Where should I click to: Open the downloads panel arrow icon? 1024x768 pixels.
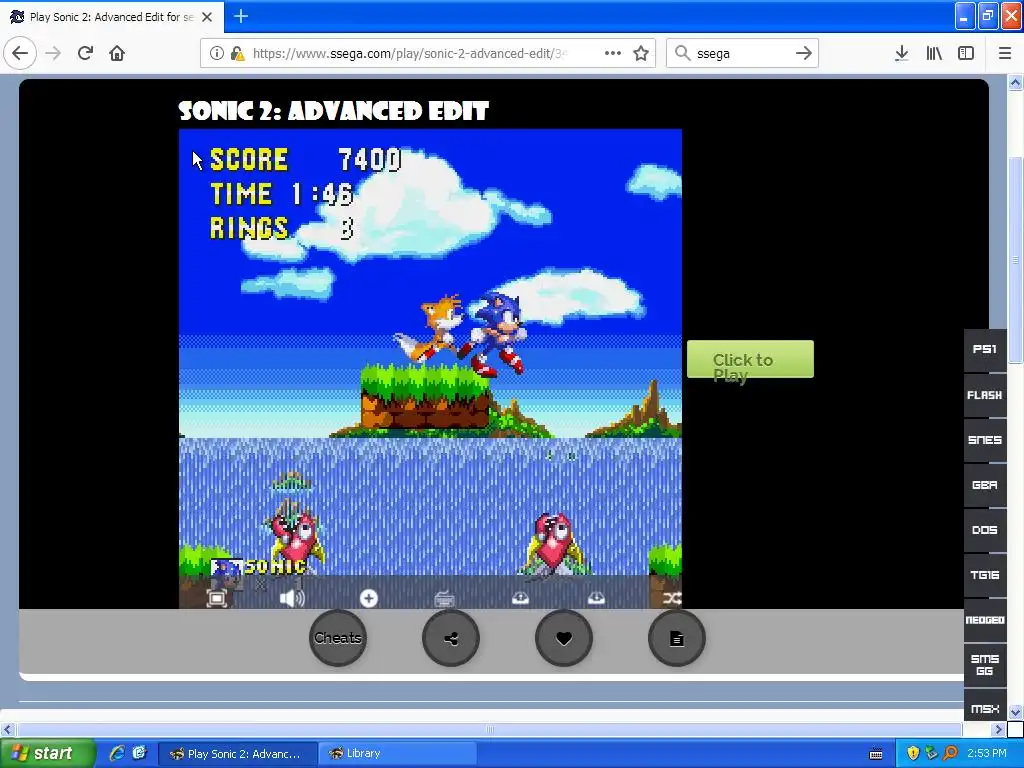click(x=902, y=54)
